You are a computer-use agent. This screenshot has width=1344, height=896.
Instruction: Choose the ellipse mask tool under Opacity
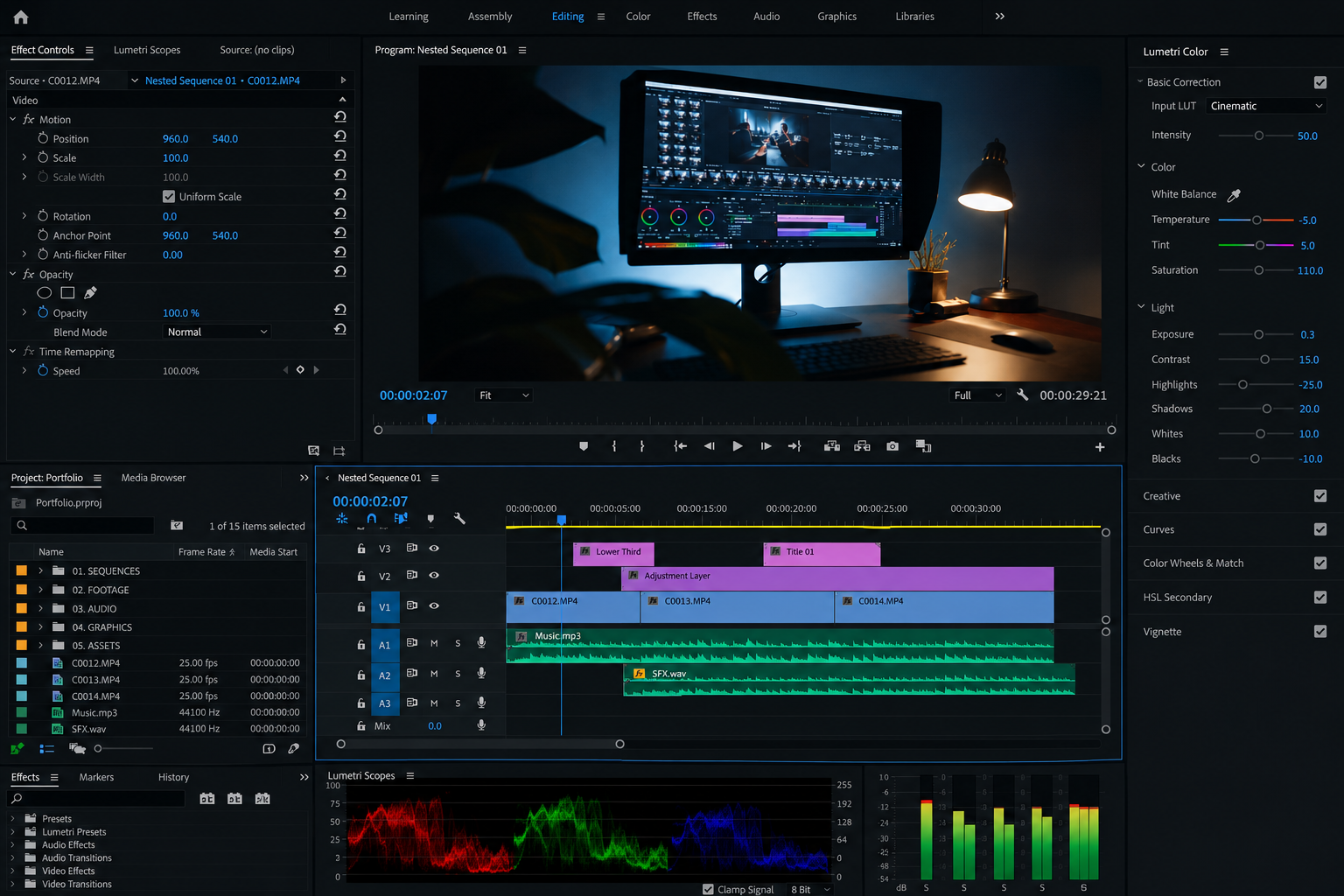[45, 293]
